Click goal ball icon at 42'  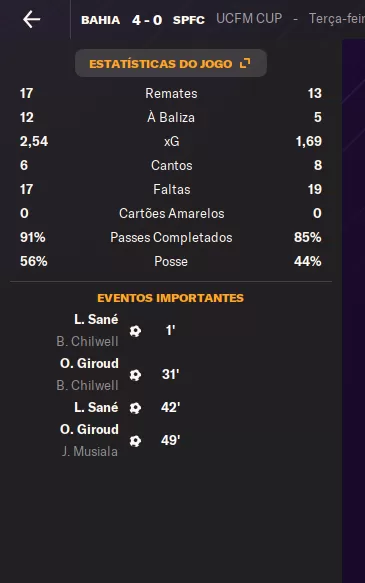tap(135, 408)
